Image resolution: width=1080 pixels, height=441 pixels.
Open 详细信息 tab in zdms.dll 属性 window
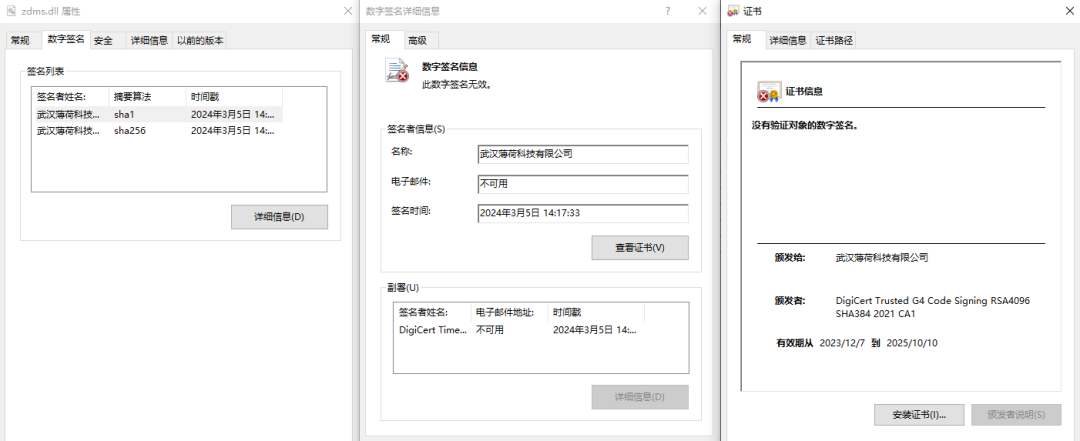click(x=149, y=41)
